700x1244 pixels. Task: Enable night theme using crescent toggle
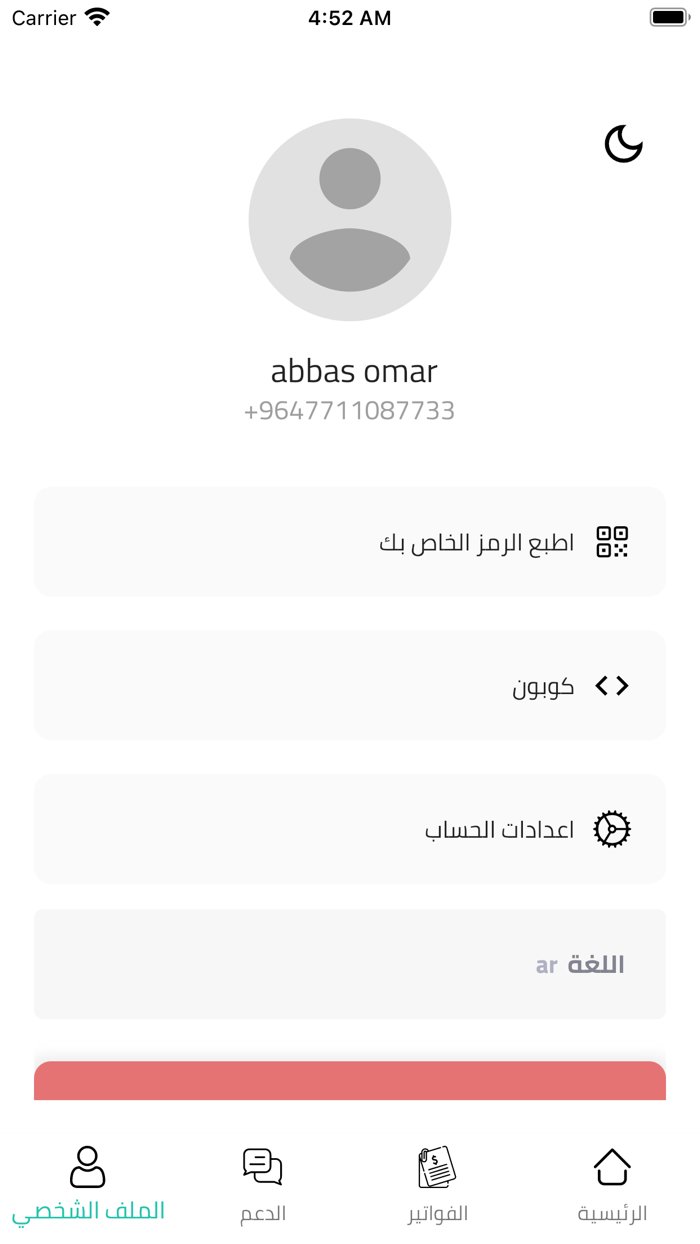pyautogui.click(x=624, y=144)
